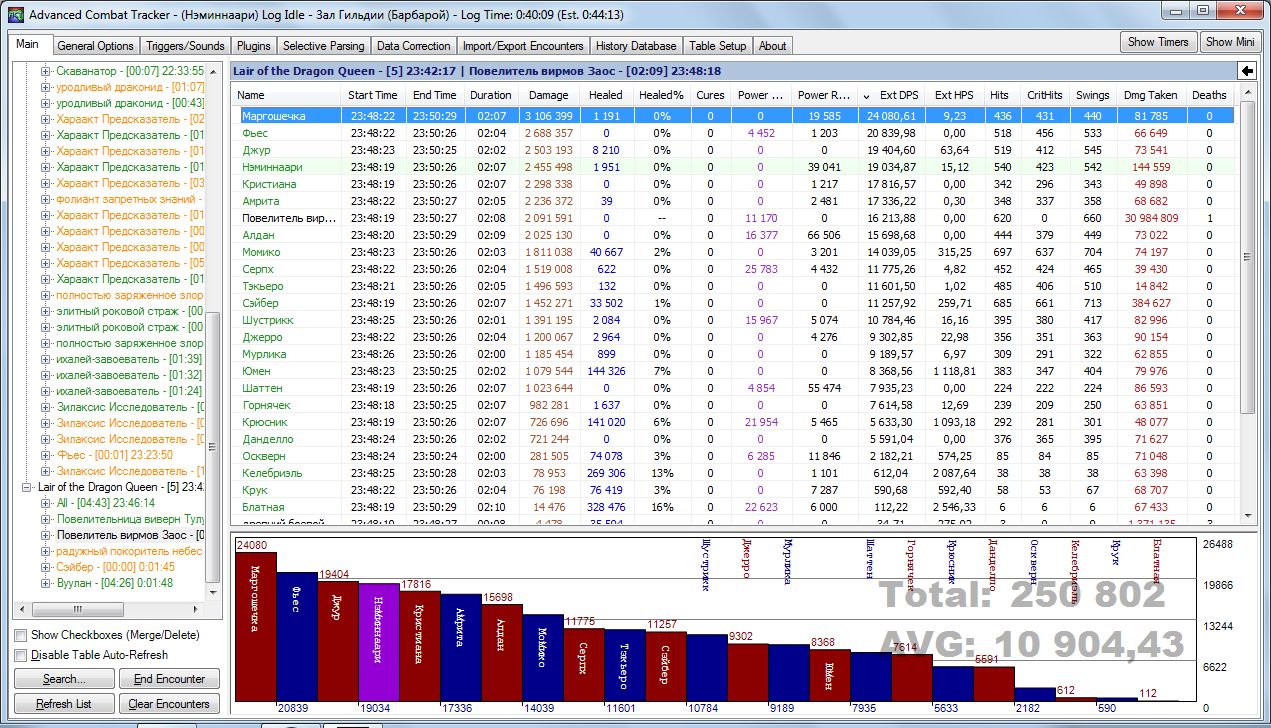1271x728 pixels.
Task: Collapse the Lair of the Dragon Queen zone
Action: pos(27,487)
